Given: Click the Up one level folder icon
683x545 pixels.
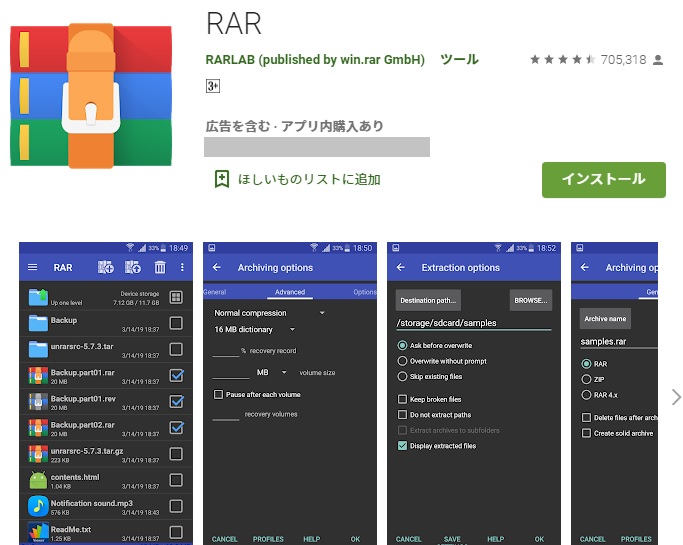Looking at the screenshot, I should click(38, 297).
